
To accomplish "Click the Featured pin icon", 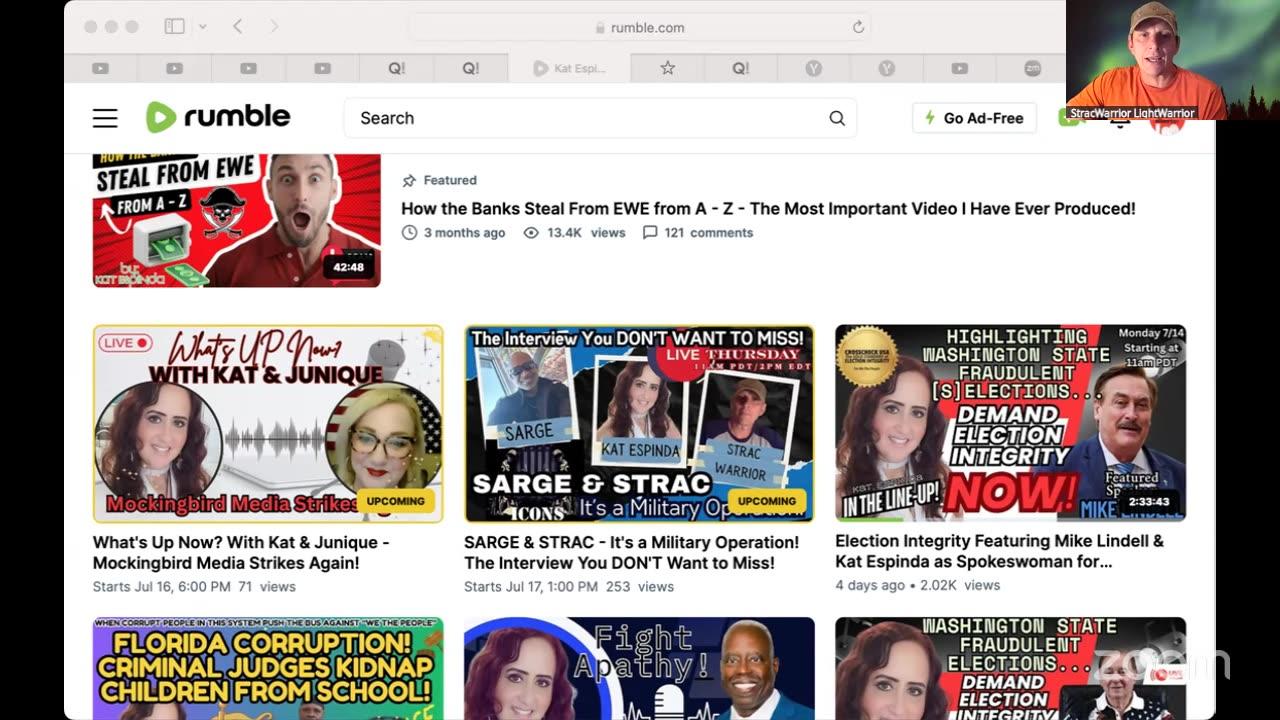I will (x=409, y=181).
